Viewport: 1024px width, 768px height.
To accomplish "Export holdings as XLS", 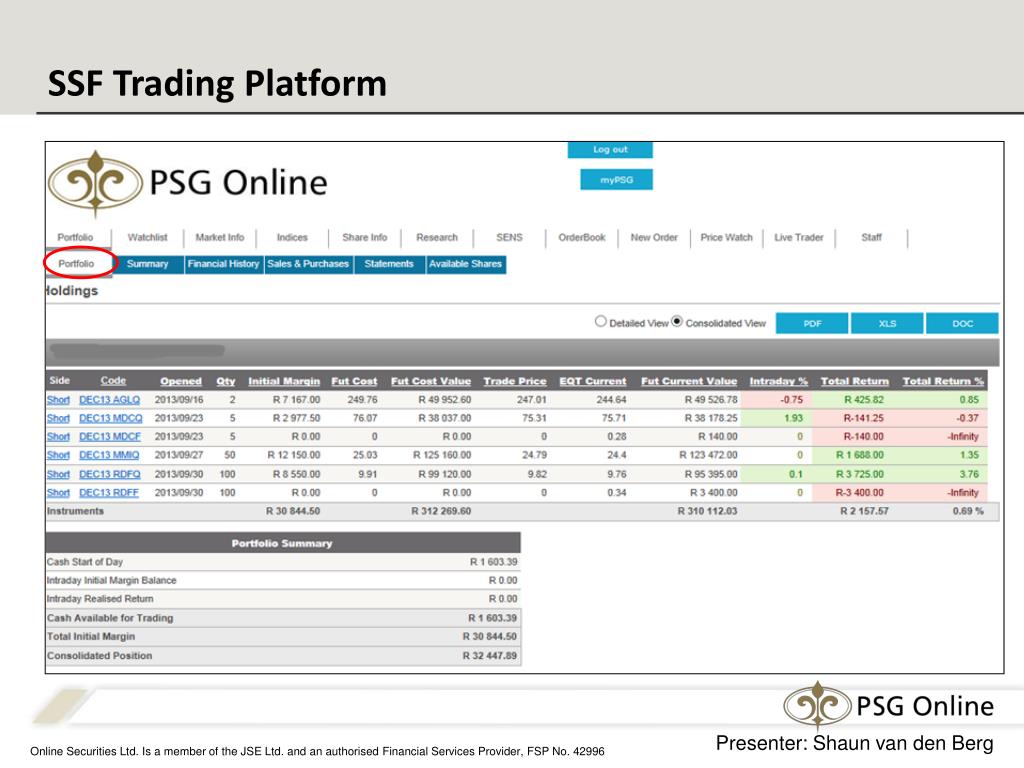I will [887, 323].
